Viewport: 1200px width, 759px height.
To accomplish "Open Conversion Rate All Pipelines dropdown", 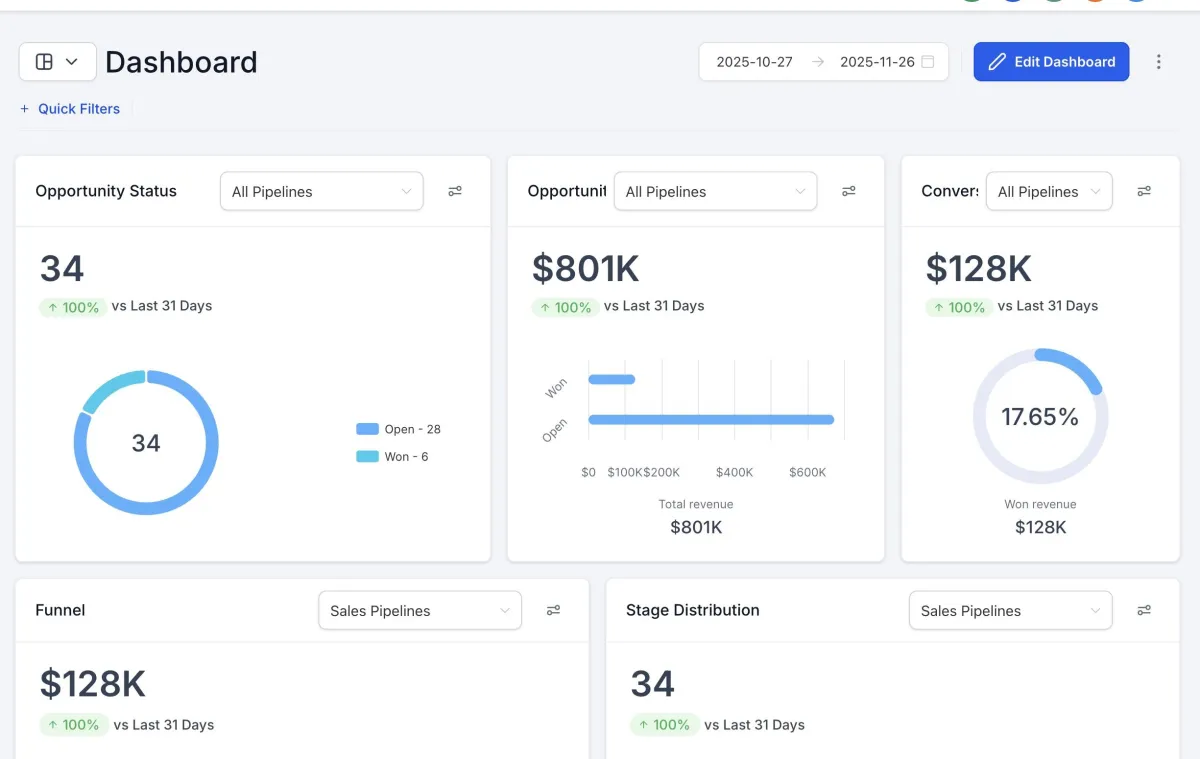I will [1049, 191].
